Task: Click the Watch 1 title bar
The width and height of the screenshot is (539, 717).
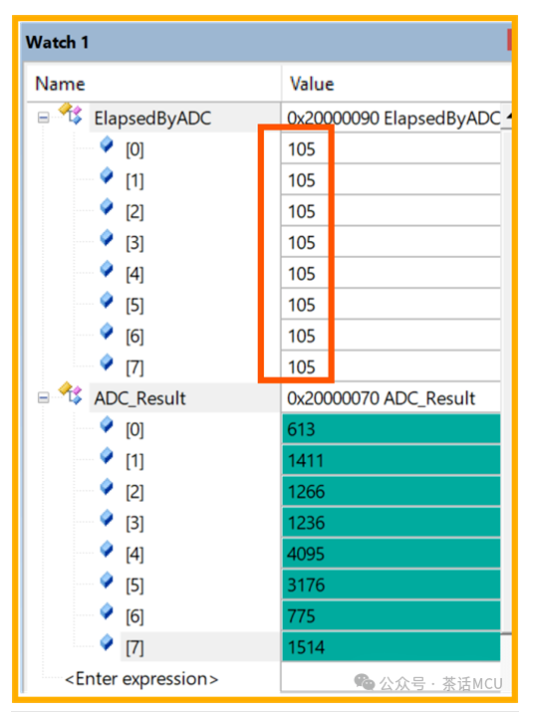Action: [267, 42]
